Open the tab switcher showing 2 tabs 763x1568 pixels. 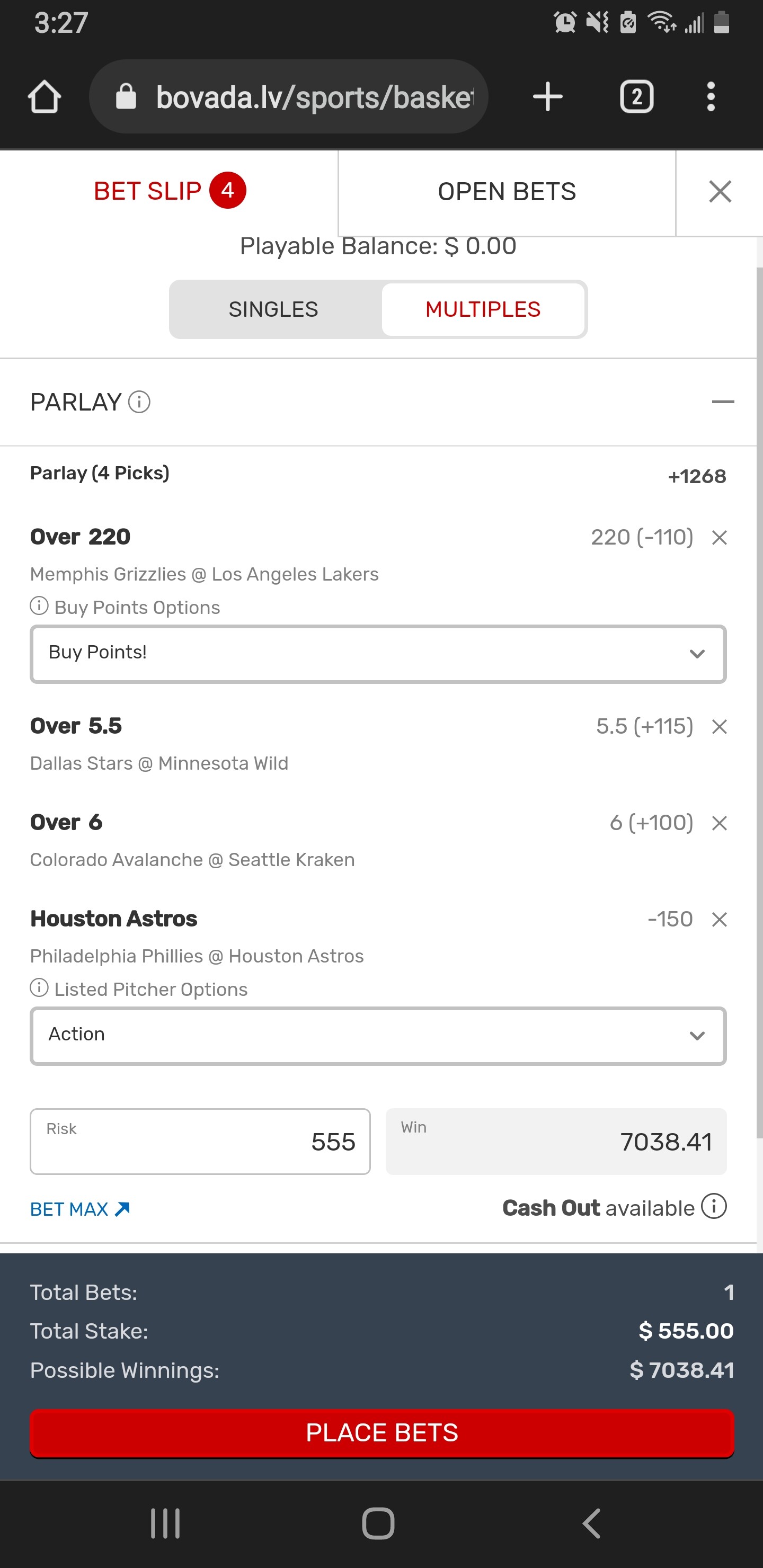[x=636, y=97]
